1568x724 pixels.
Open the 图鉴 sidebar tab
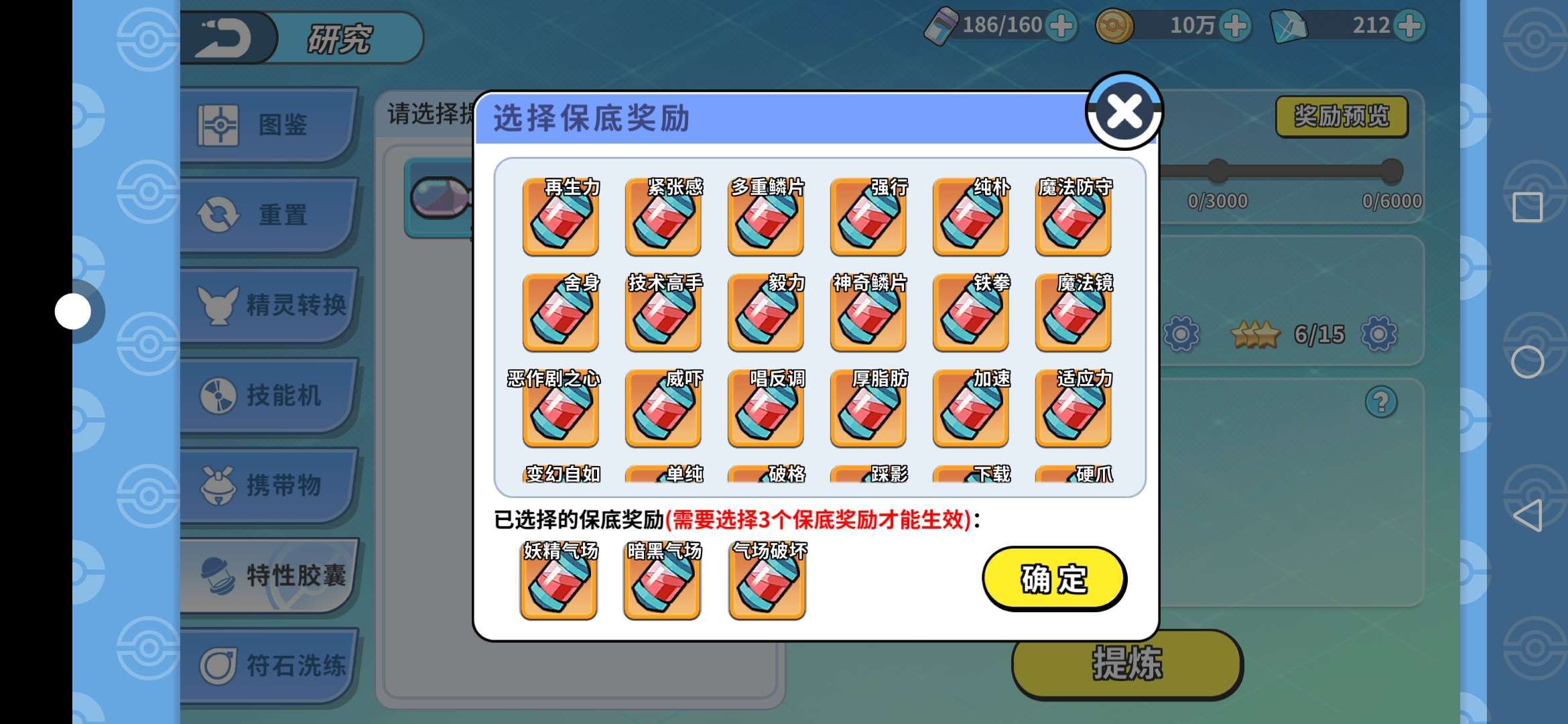pyautogui.click(x=268, y=125)
